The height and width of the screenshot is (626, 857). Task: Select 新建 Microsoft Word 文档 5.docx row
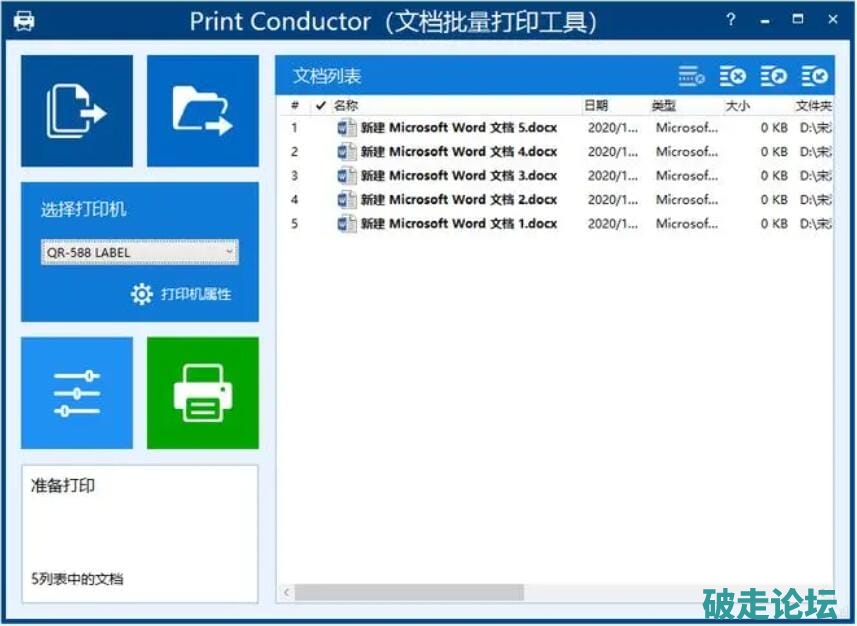458,128
